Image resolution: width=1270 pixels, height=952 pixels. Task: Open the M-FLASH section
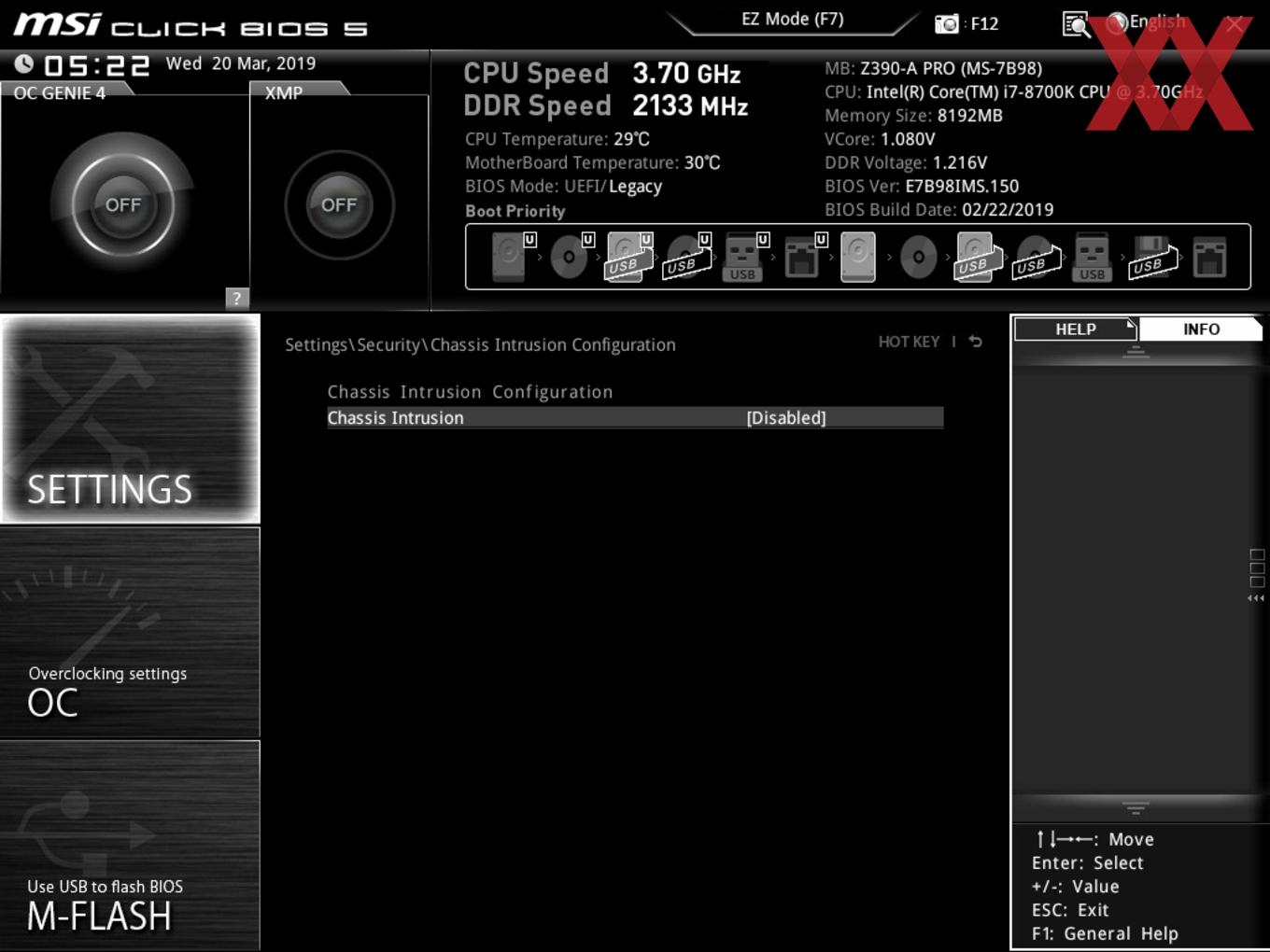pos(130,846)
